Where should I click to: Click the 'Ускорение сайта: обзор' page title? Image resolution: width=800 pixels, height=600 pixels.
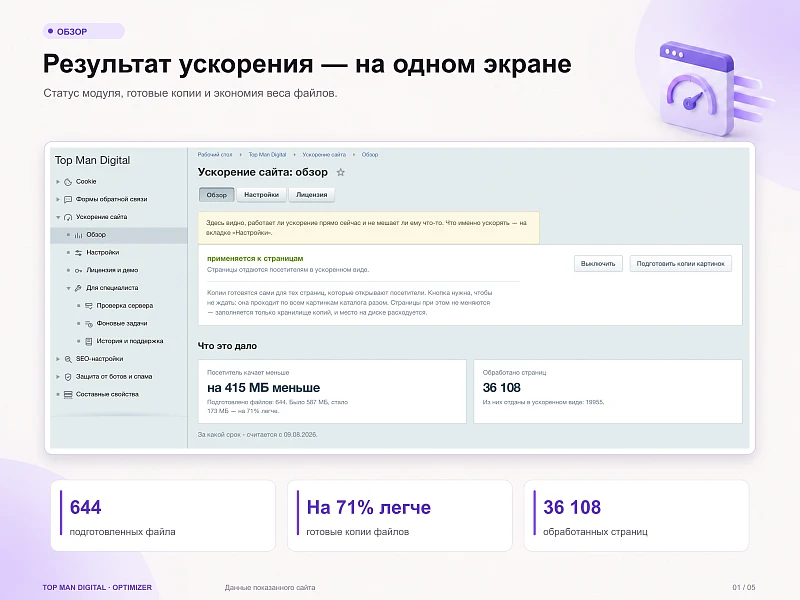click(x=263, y=172)
